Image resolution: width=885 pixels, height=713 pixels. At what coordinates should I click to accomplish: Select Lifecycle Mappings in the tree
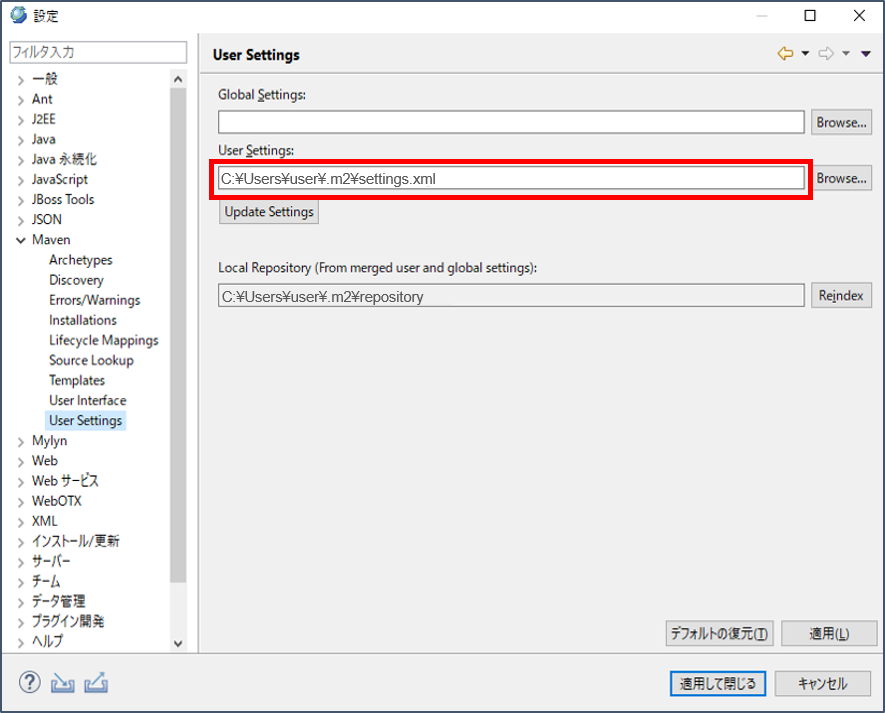(103, 340)
